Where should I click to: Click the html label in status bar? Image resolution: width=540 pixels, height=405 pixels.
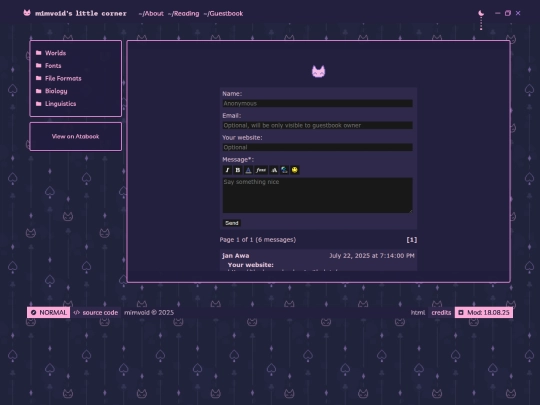(418, 312)
